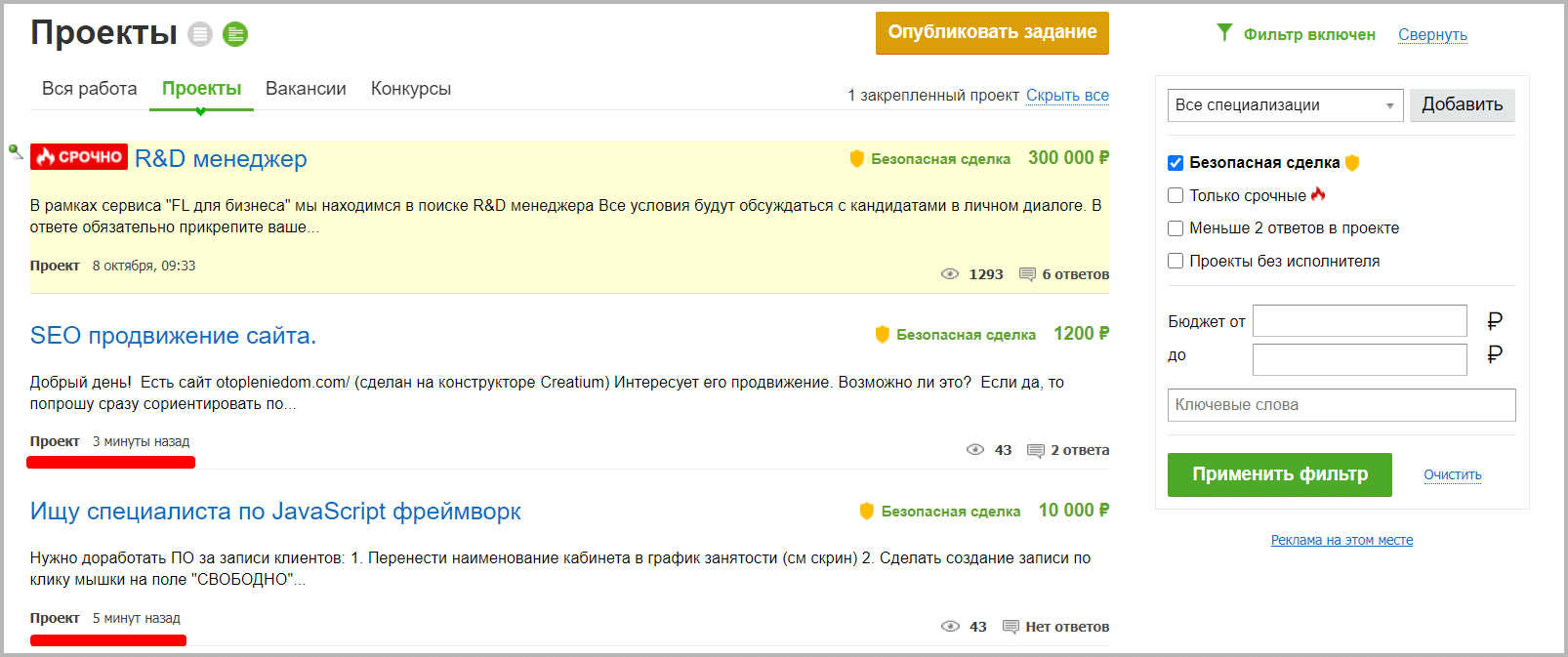Viewport: 1568px width, 657px height.
Task: Click the Опубликовать задание button
Action: [992, 32]
